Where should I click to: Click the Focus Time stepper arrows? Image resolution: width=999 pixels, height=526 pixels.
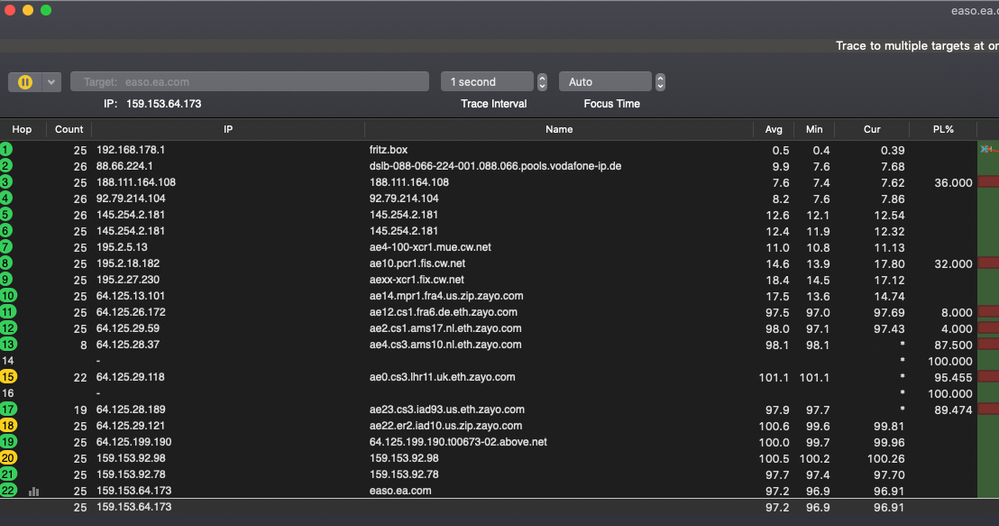[661, 82]
